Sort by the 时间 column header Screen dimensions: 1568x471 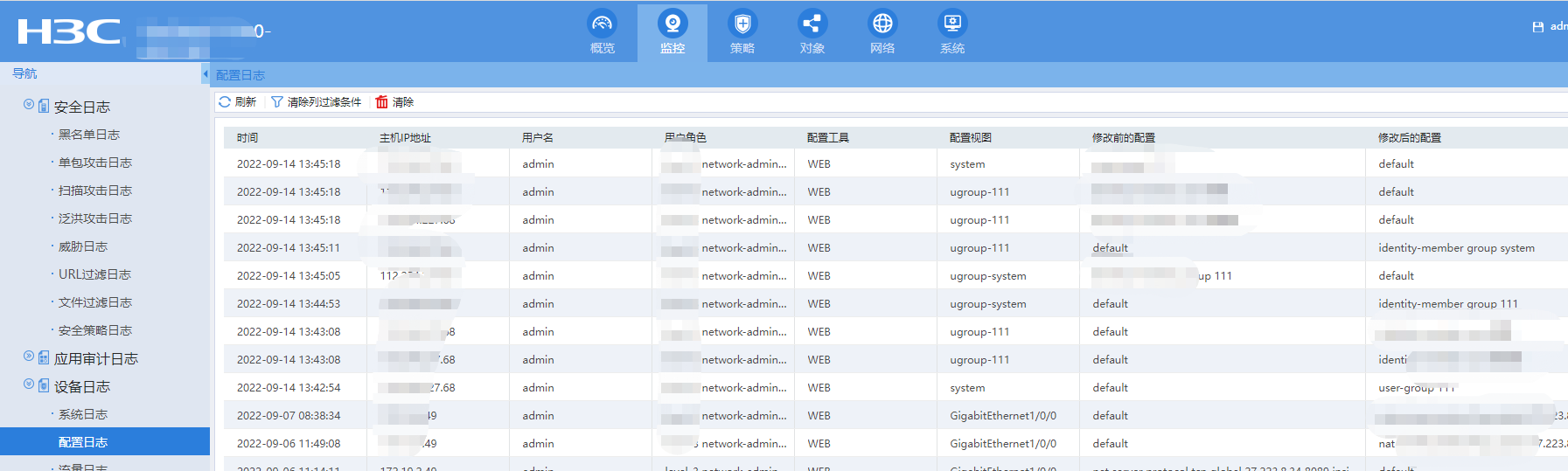point(247,138)
